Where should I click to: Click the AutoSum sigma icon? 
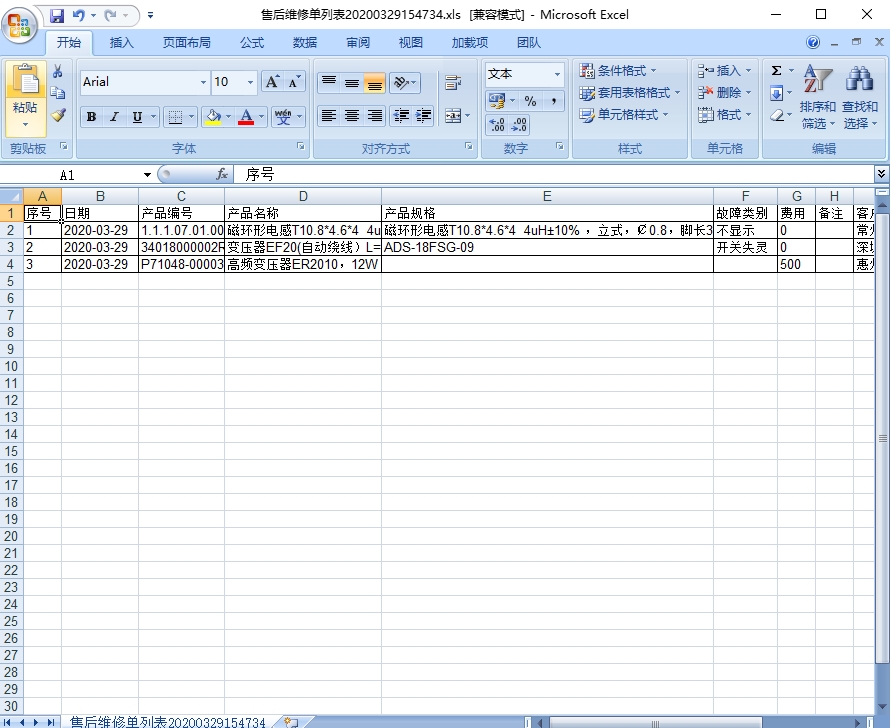777,71
